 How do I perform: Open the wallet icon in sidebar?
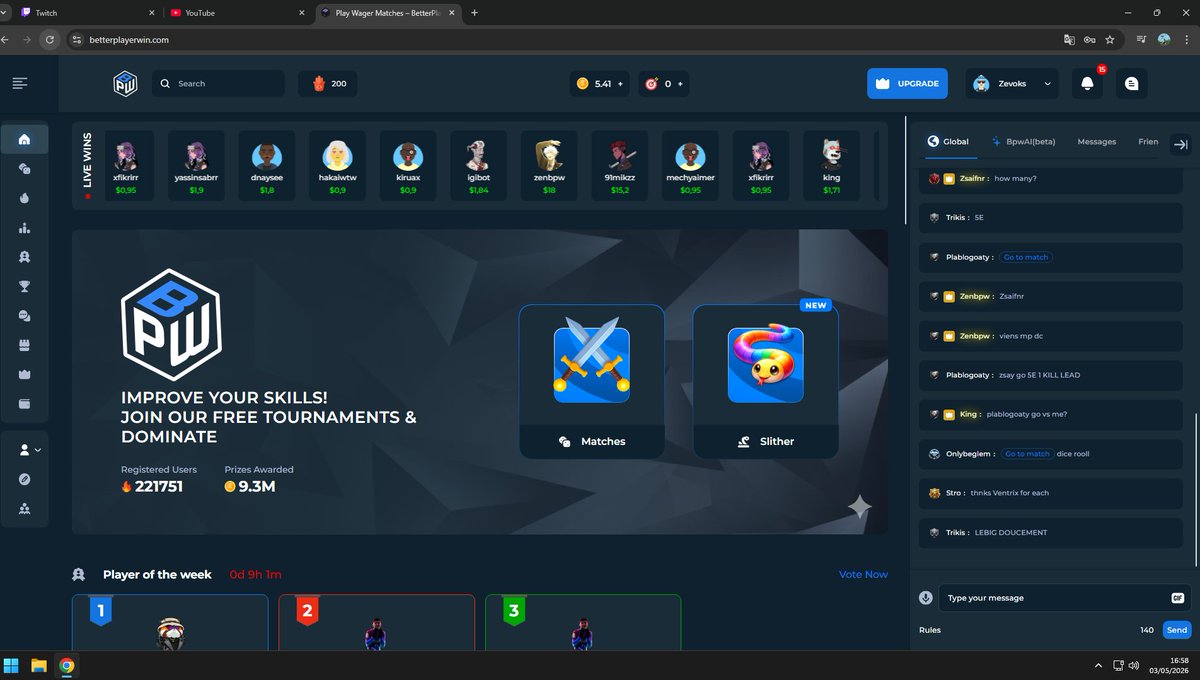[x=24, y=404]
